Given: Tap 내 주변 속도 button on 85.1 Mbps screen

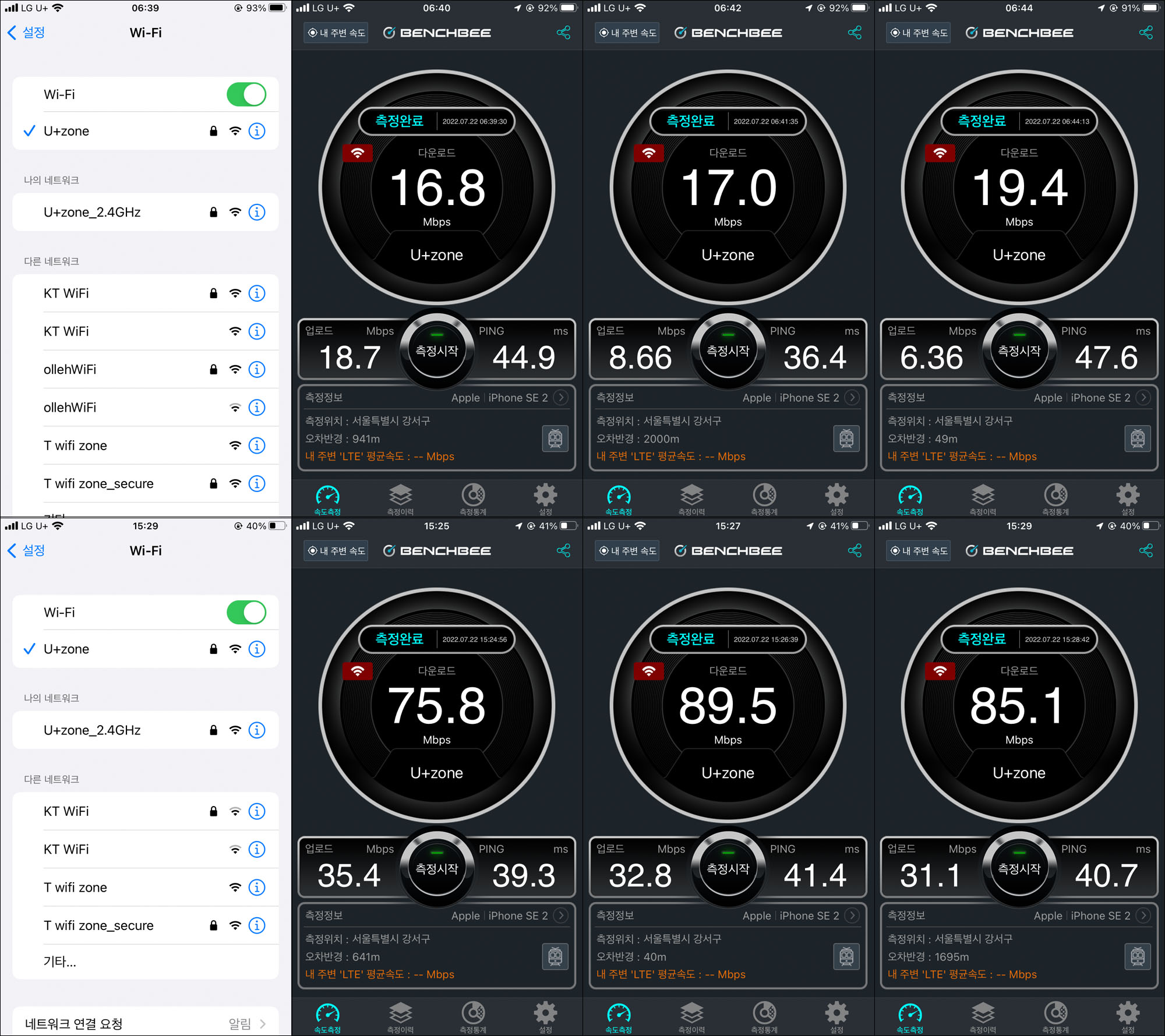Looking at the screenshot, I should pyautogui.click(x=919, y=550).
